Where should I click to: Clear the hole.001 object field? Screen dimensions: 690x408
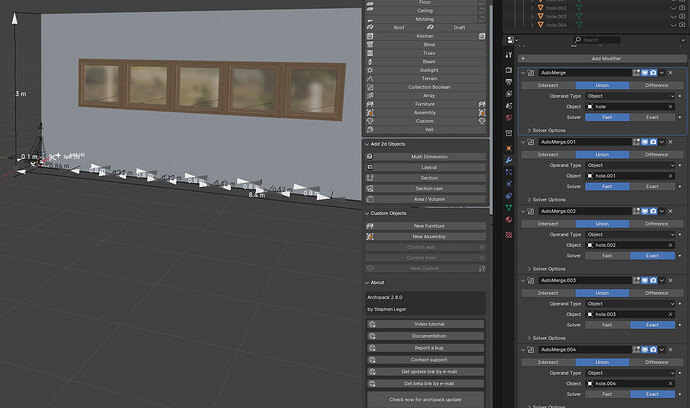click(670, 176)
